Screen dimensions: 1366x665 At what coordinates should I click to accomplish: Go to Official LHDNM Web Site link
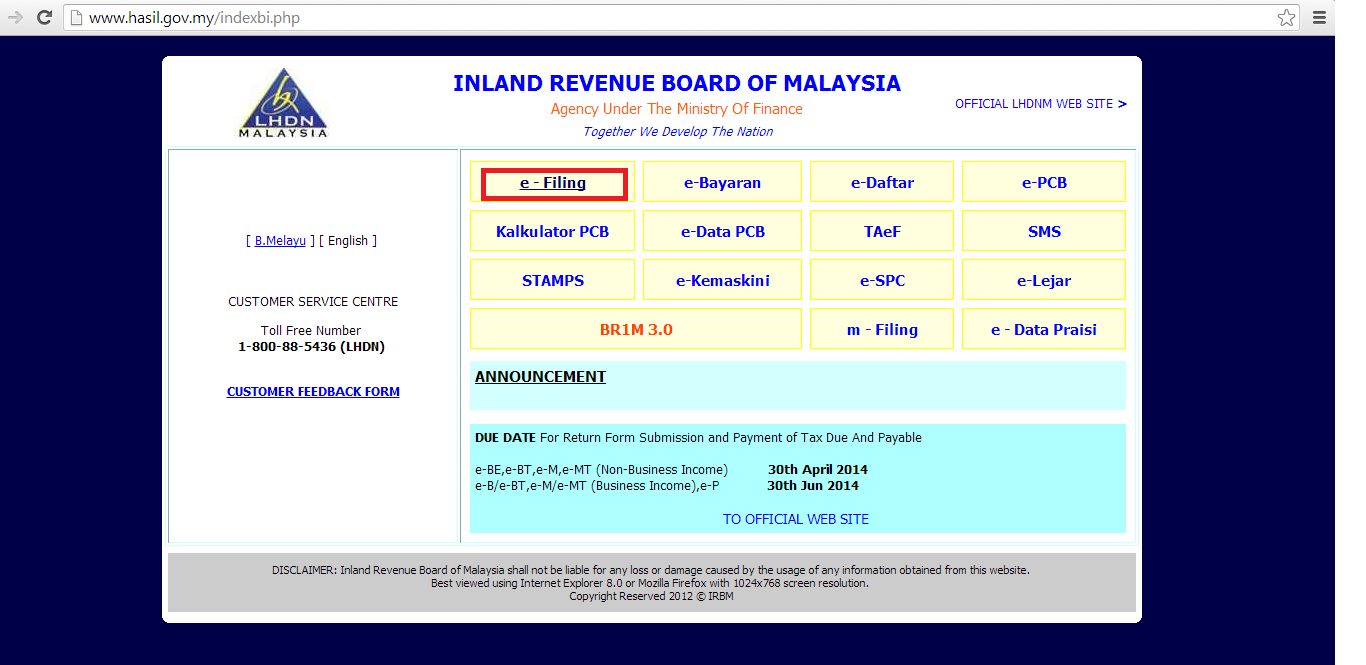pos(1041,104)
